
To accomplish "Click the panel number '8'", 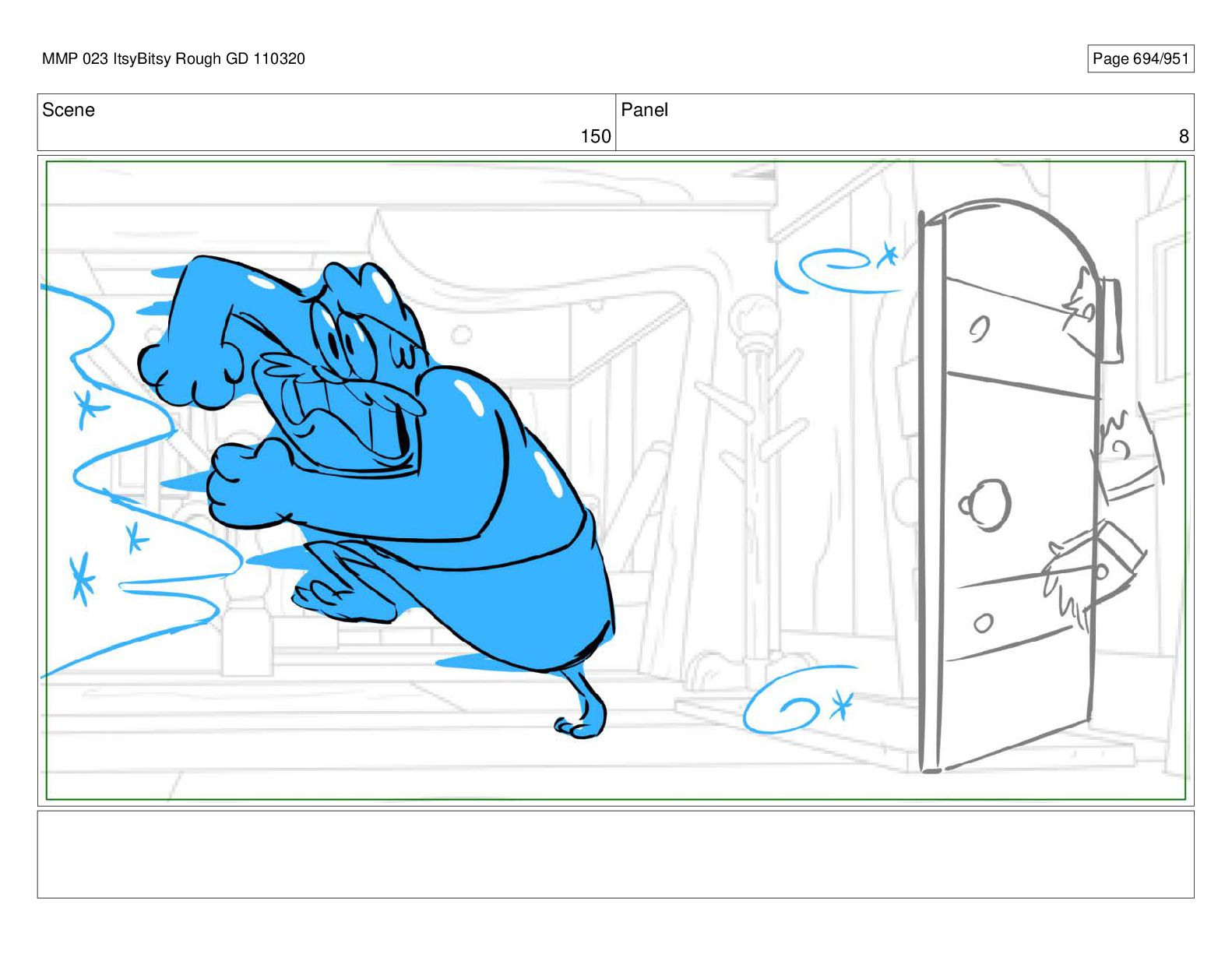I will (1184, 136).
